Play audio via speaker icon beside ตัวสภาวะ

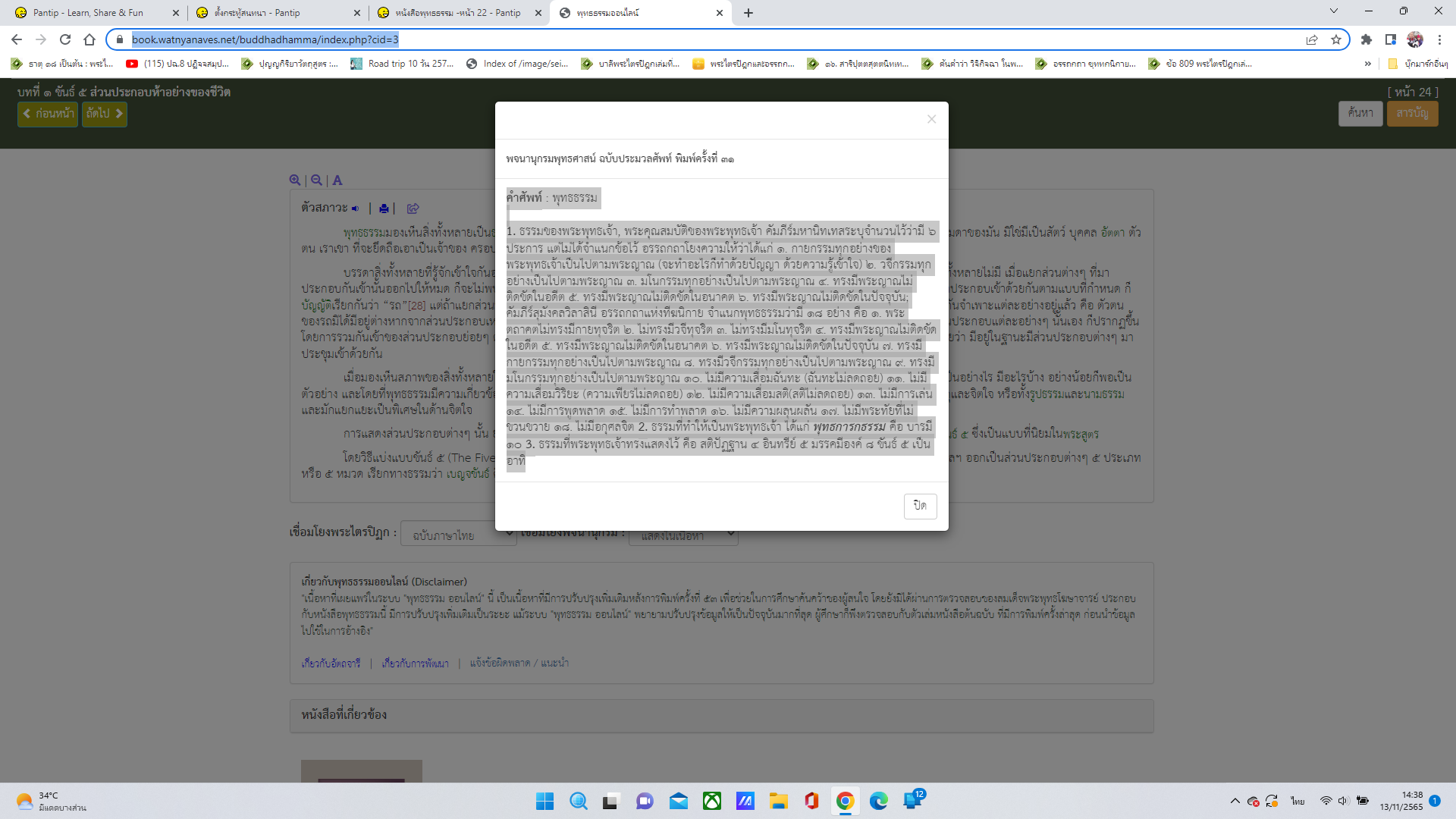click(x=355, y=209)
